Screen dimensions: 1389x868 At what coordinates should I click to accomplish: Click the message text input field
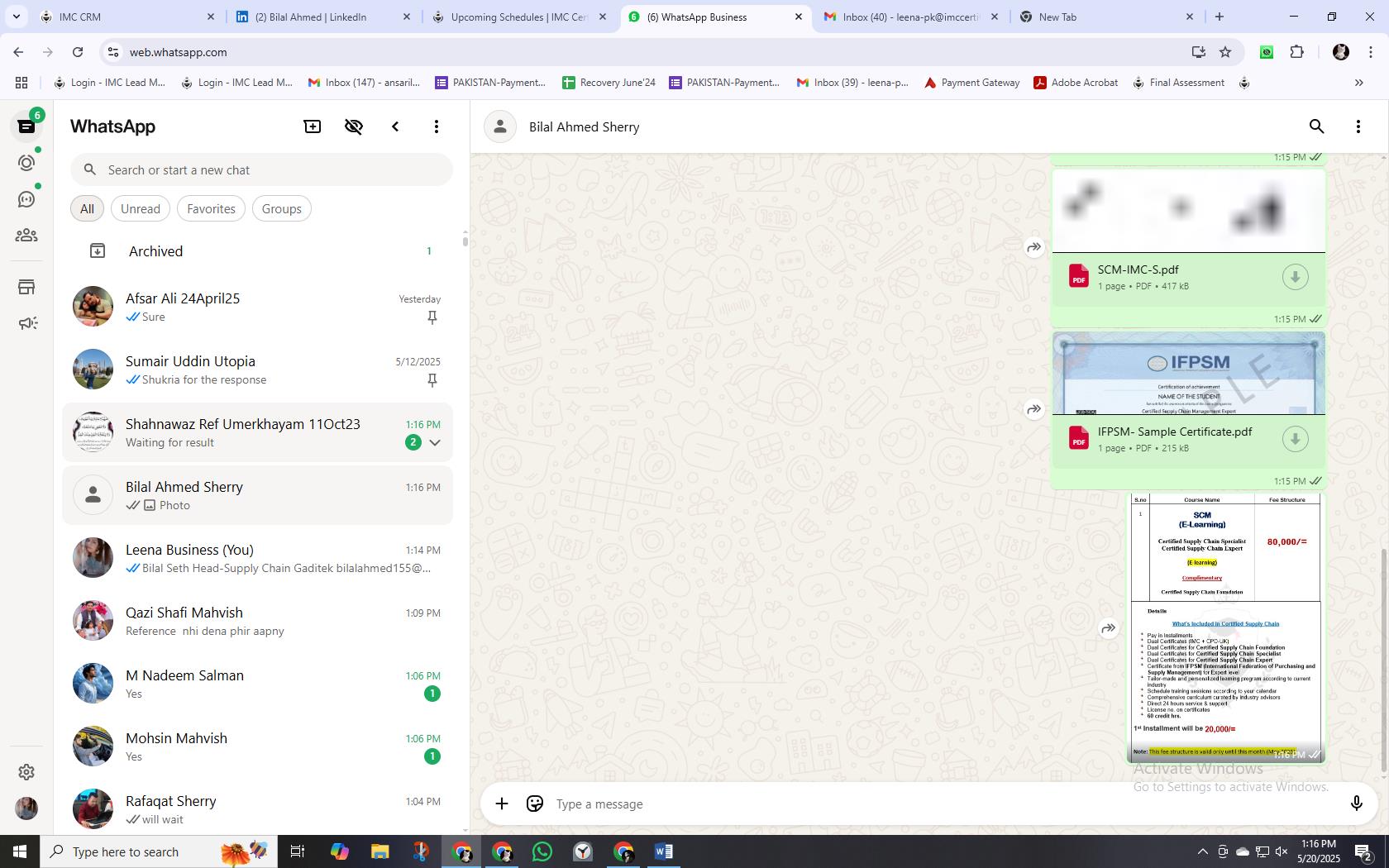(x=943, y=804)
